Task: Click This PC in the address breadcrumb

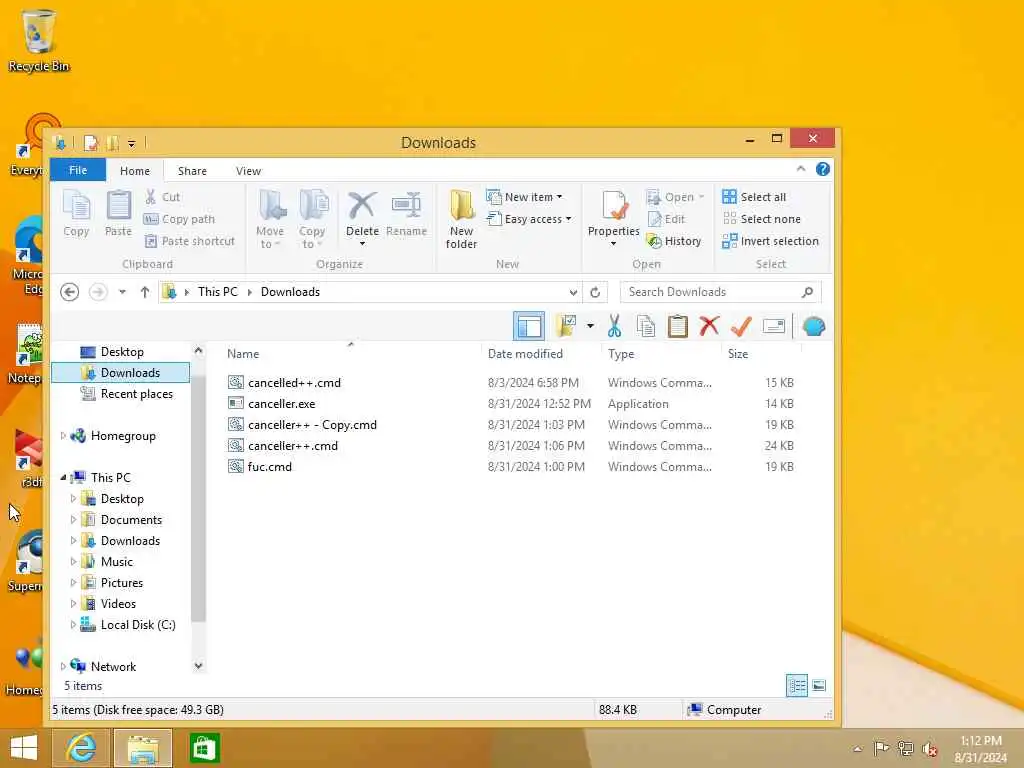Action: coord(217,292)
